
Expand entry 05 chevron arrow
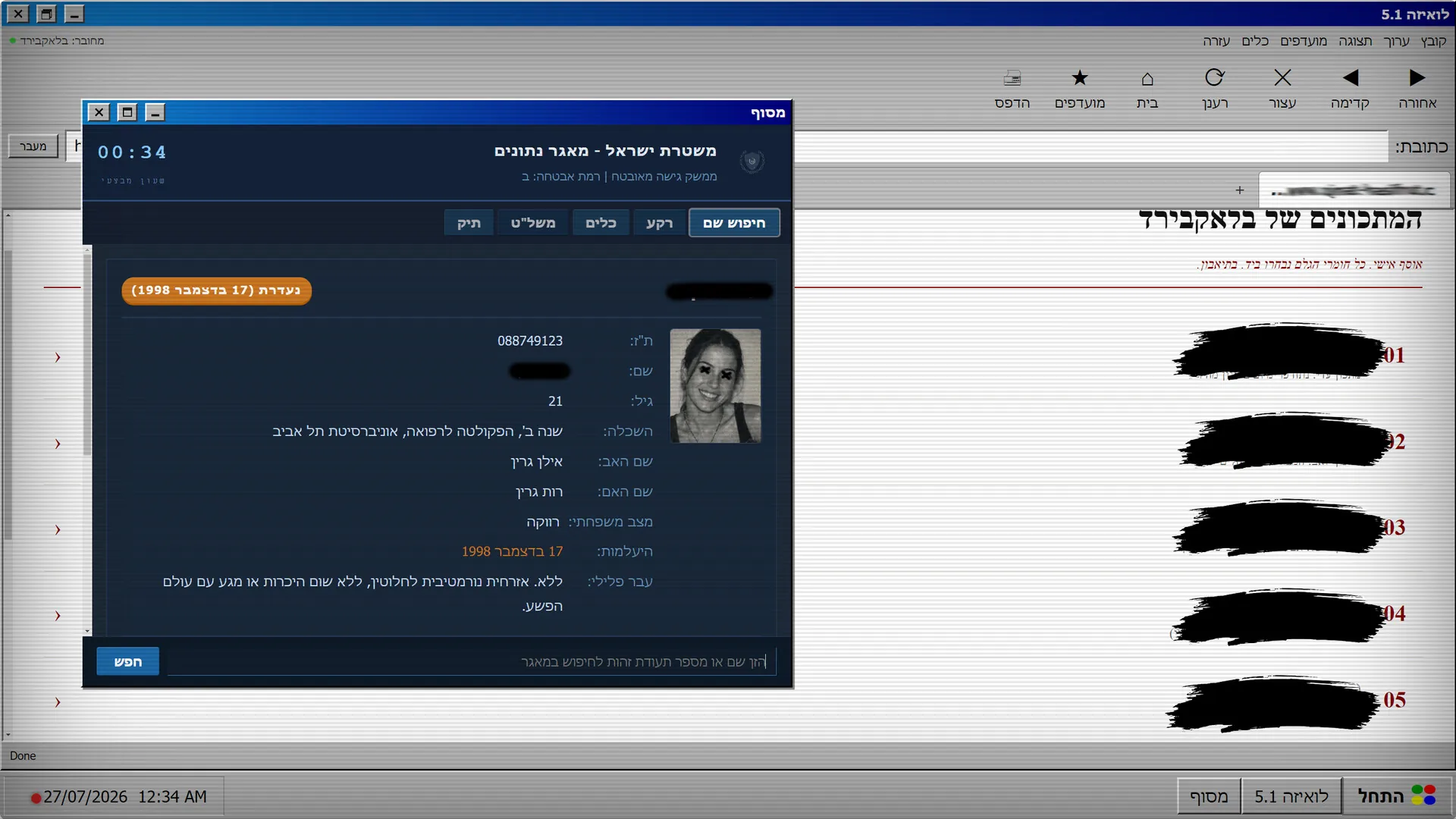click(58, 702)
